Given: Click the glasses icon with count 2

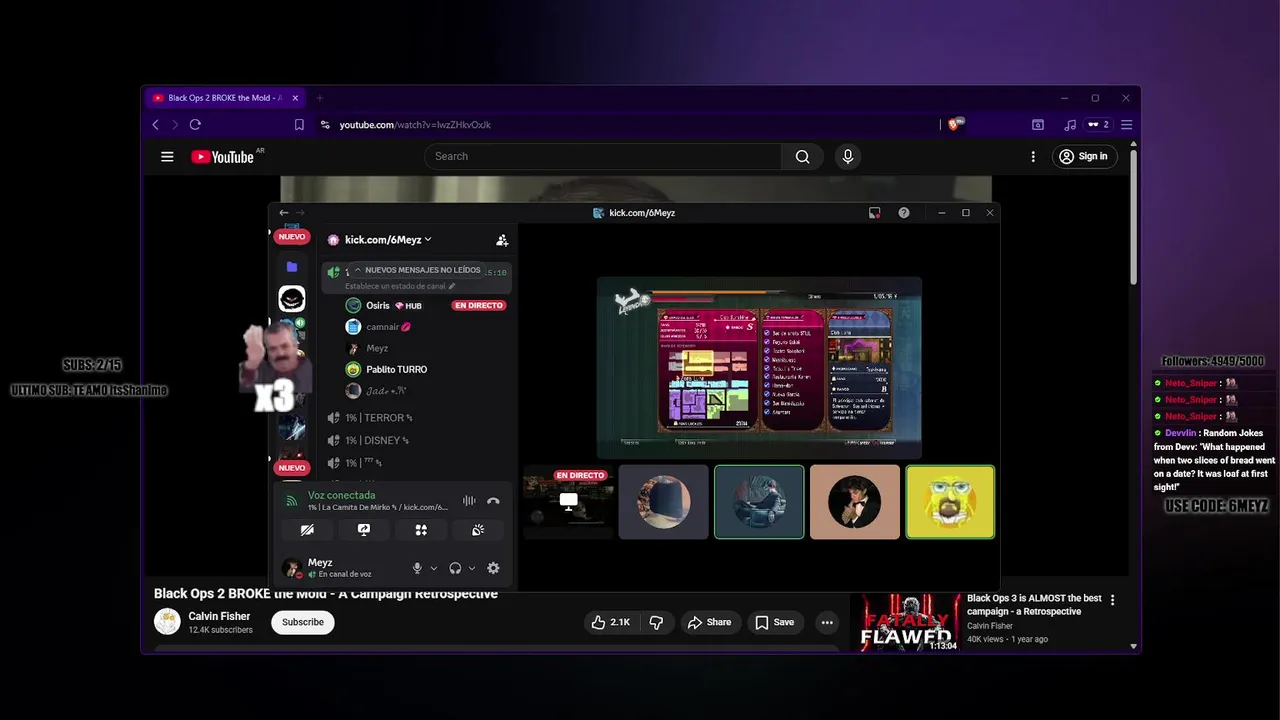Looking at the screenshot, I should (x=1098, y=125).
